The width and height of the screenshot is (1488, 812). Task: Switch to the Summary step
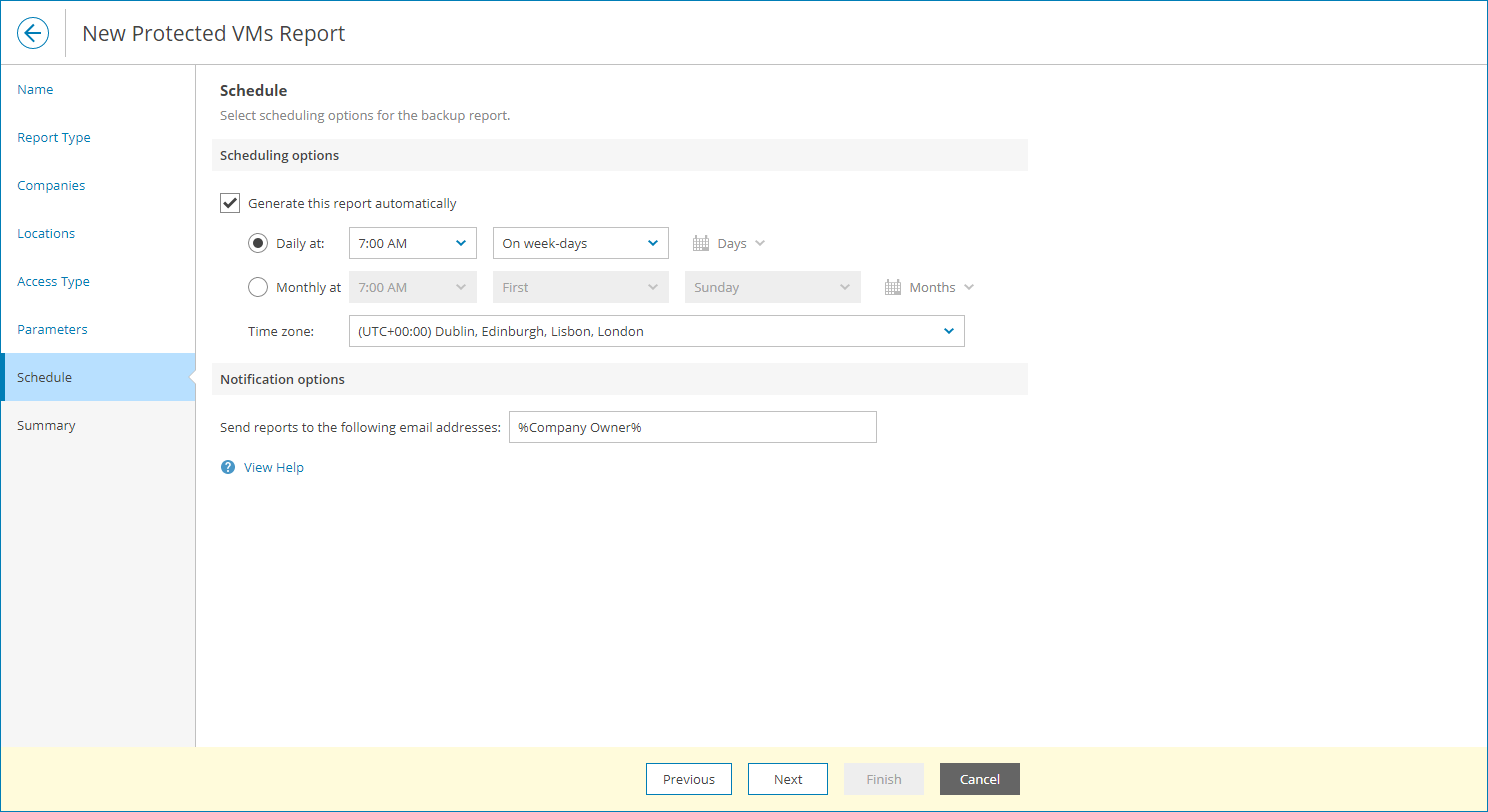point(46,425)
